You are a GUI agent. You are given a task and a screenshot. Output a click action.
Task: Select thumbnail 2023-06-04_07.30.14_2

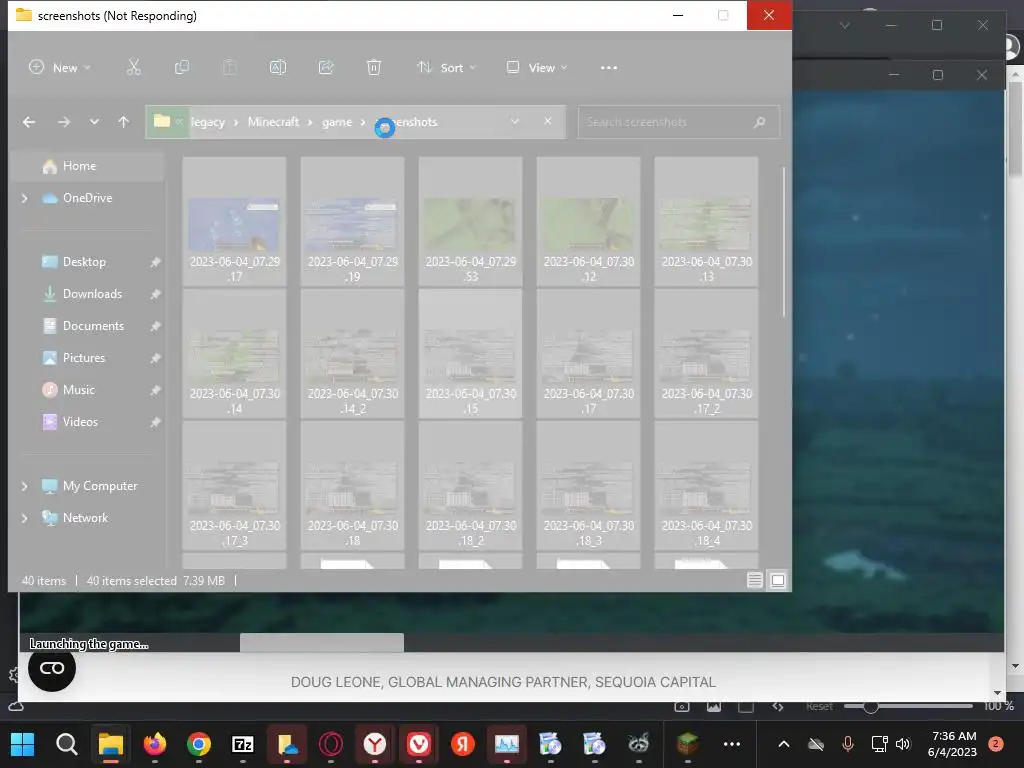pyautogui.click(x=353, y=354)
